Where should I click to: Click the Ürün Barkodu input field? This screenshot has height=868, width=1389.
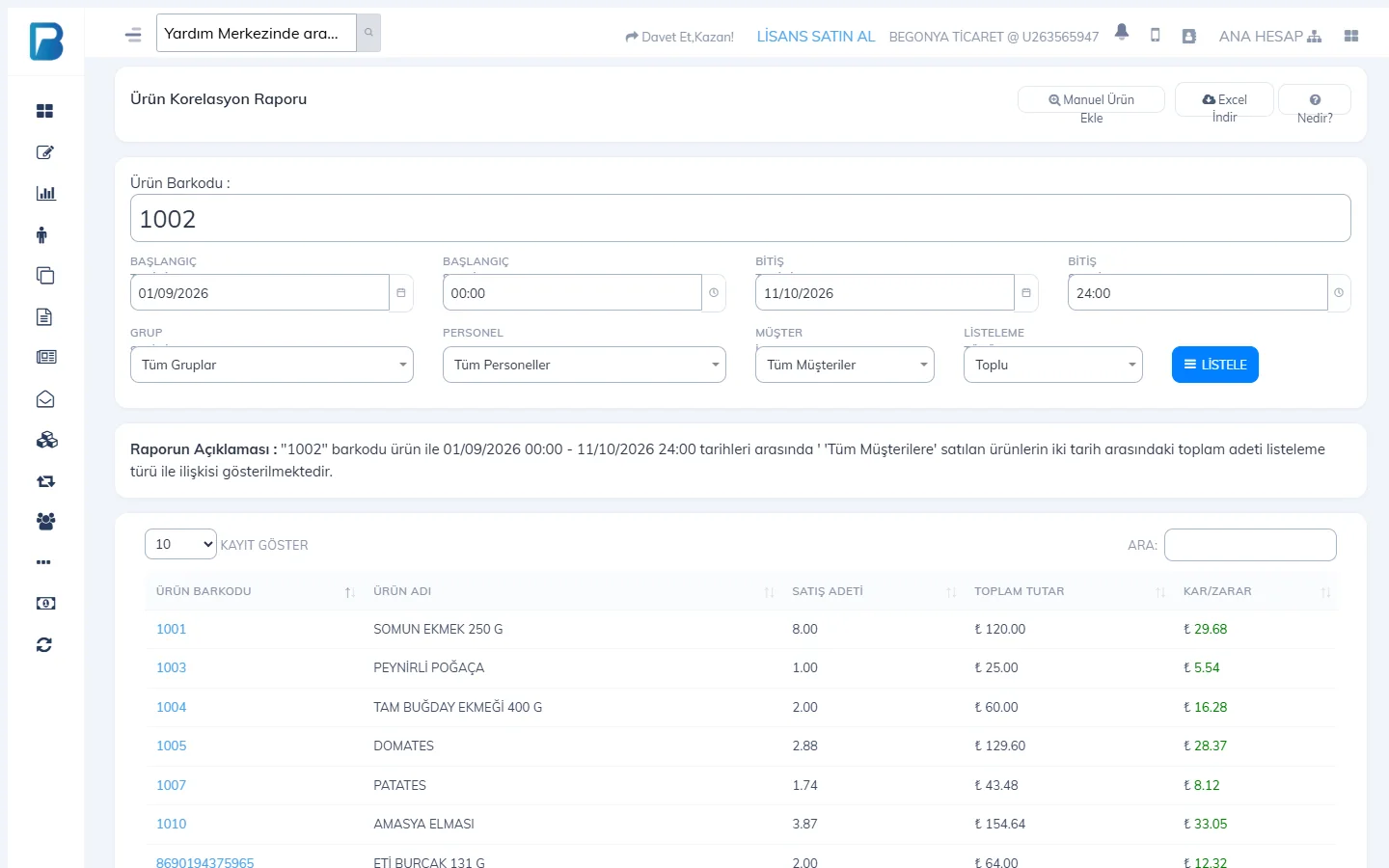[741, 218]
